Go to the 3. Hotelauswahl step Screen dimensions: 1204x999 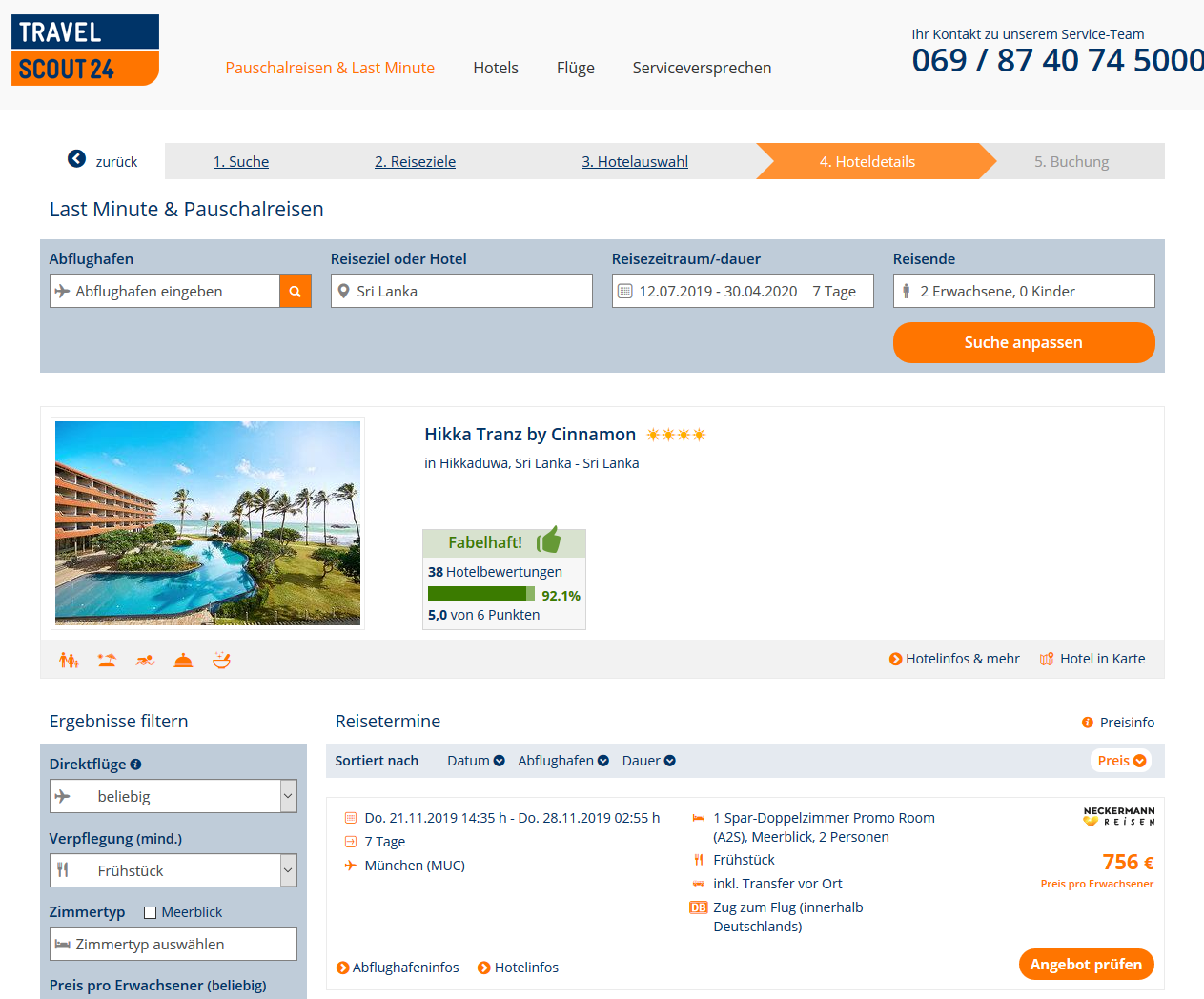[635, 162]
